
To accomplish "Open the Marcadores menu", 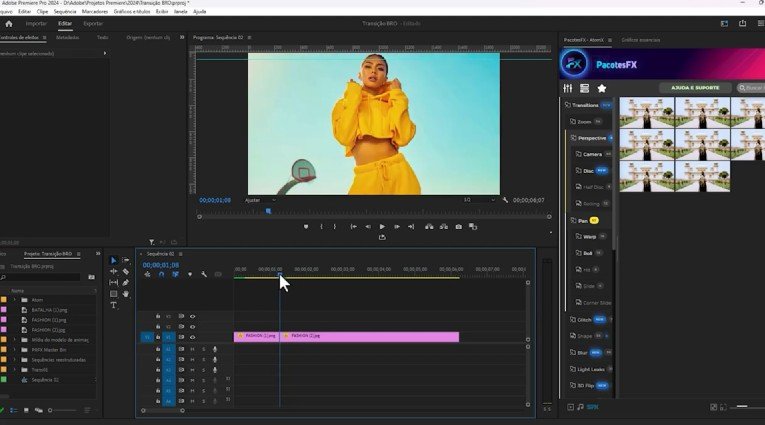I will point(95,11).
